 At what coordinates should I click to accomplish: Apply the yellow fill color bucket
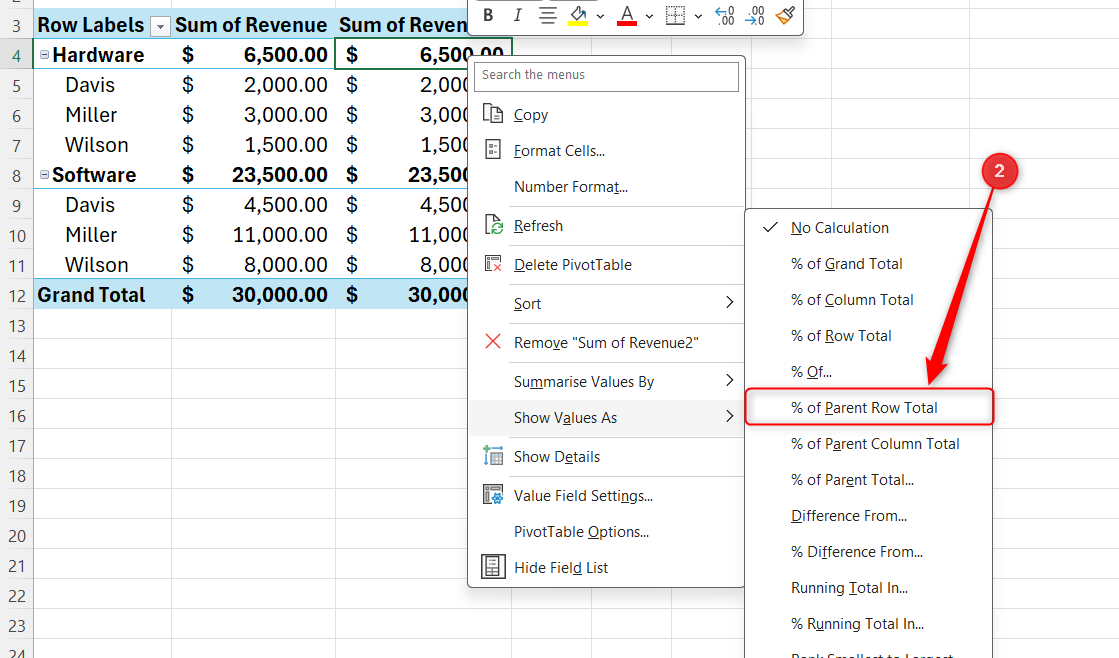578,15
